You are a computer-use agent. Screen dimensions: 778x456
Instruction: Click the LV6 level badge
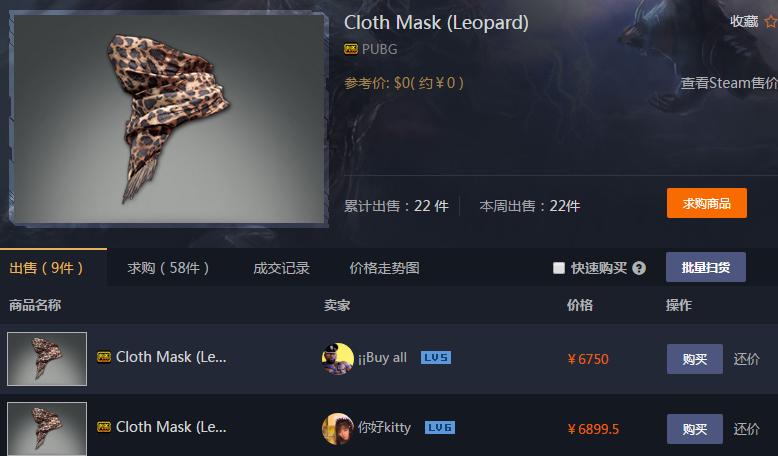click(x=440, y=428)
